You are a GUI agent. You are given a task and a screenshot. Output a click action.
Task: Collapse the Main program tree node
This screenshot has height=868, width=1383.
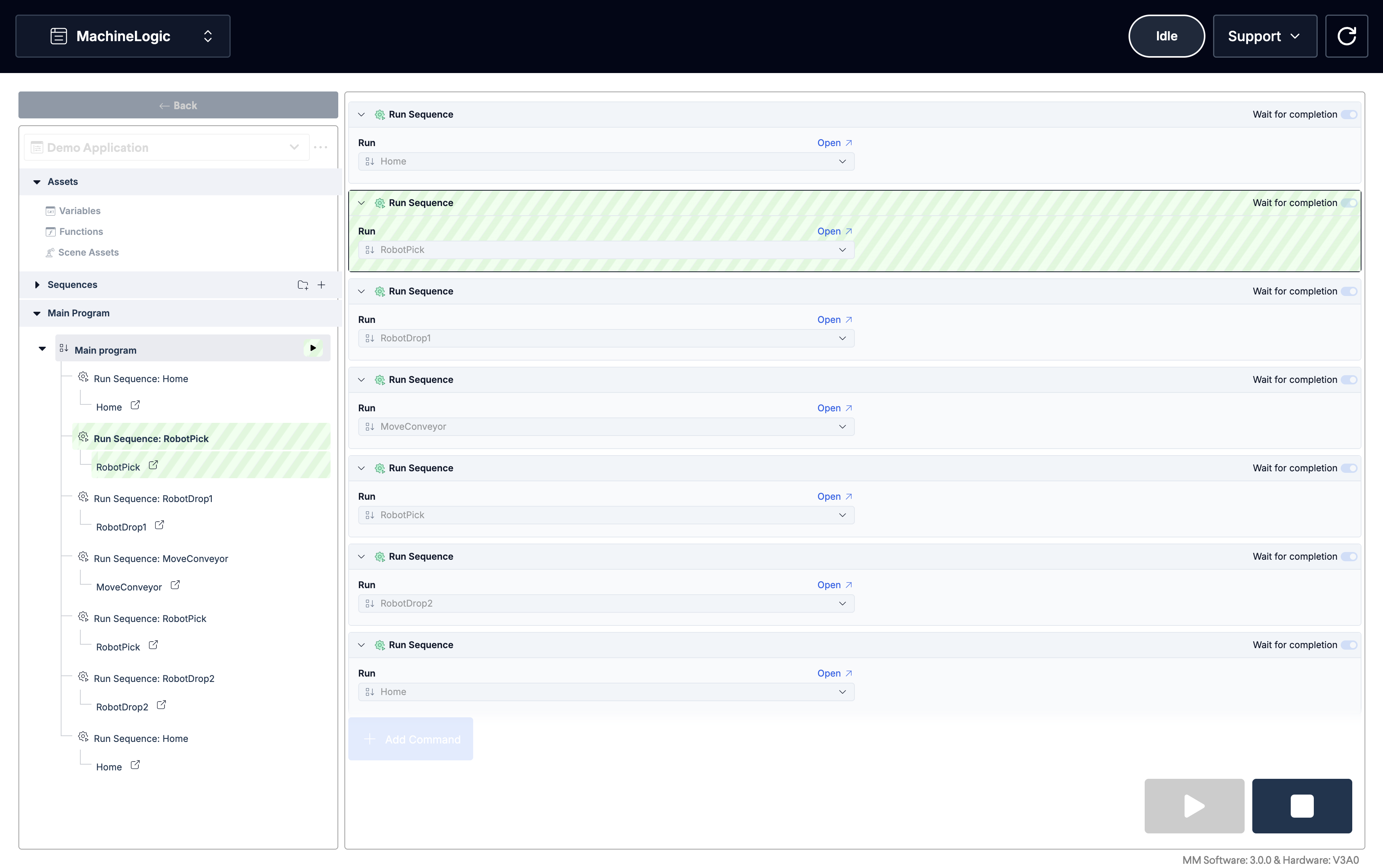pyautogui.click(x=42, y=348)
